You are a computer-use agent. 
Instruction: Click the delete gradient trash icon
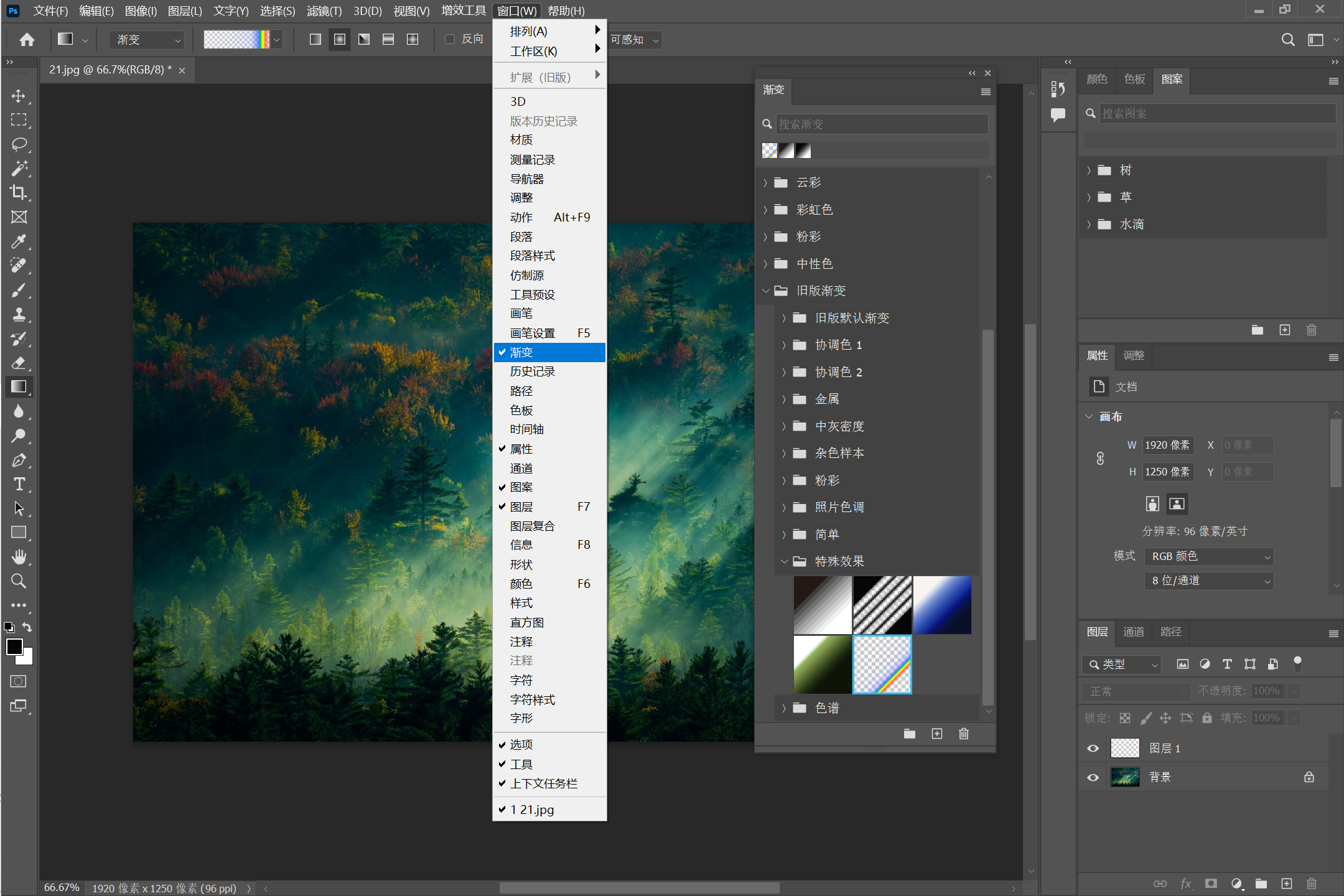click(x=963, y=734)
